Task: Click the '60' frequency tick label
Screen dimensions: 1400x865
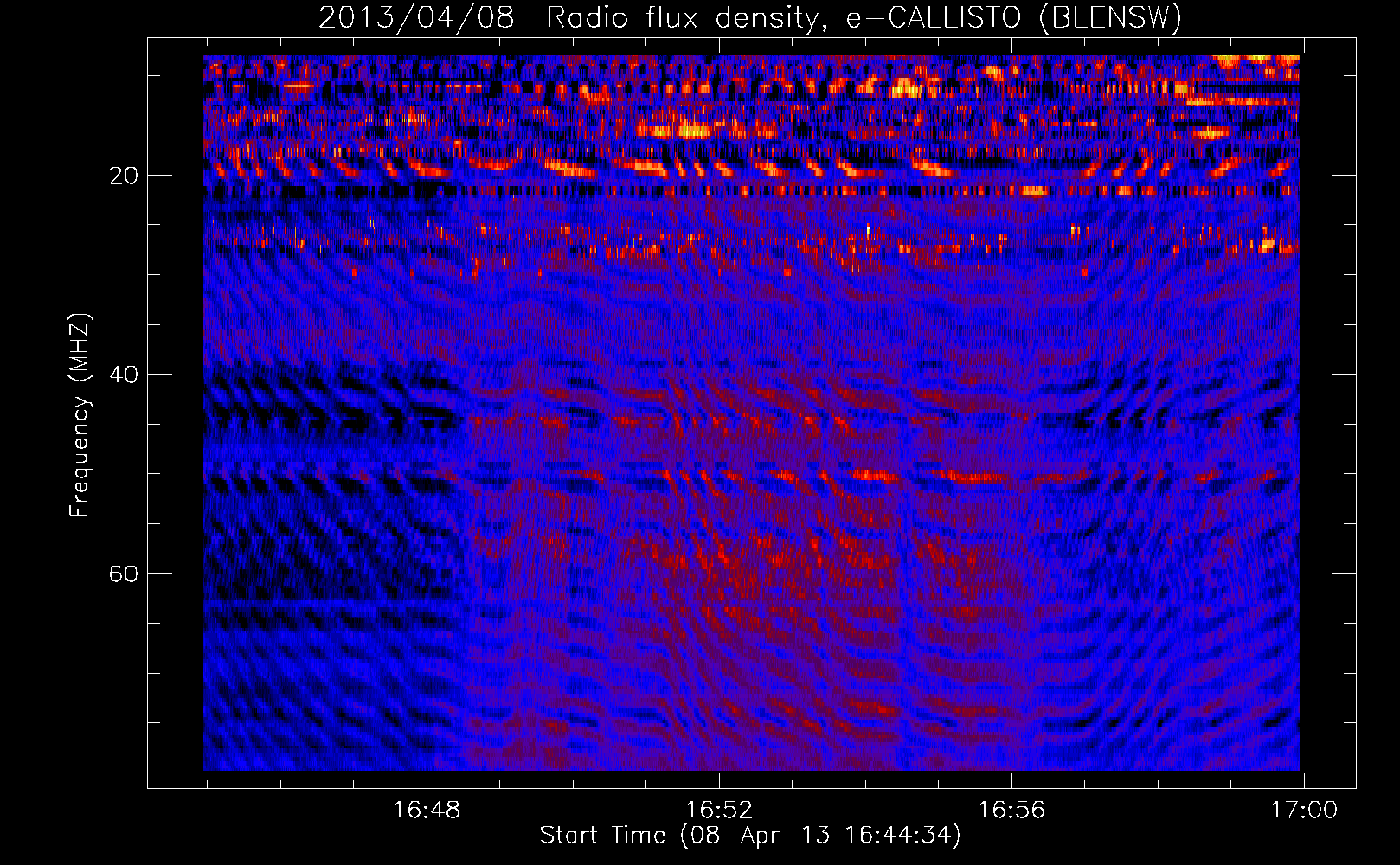Action: pos(124,574)
